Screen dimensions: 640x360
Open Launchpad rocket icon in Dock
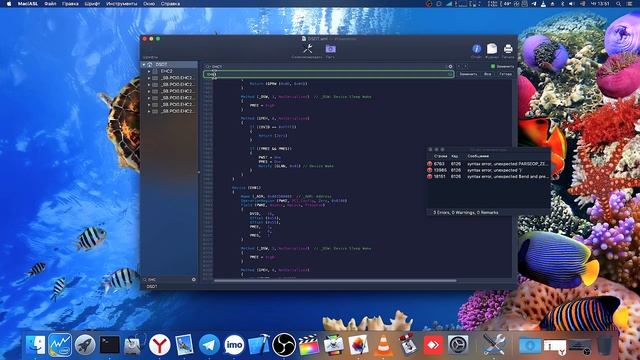point(85,345)
